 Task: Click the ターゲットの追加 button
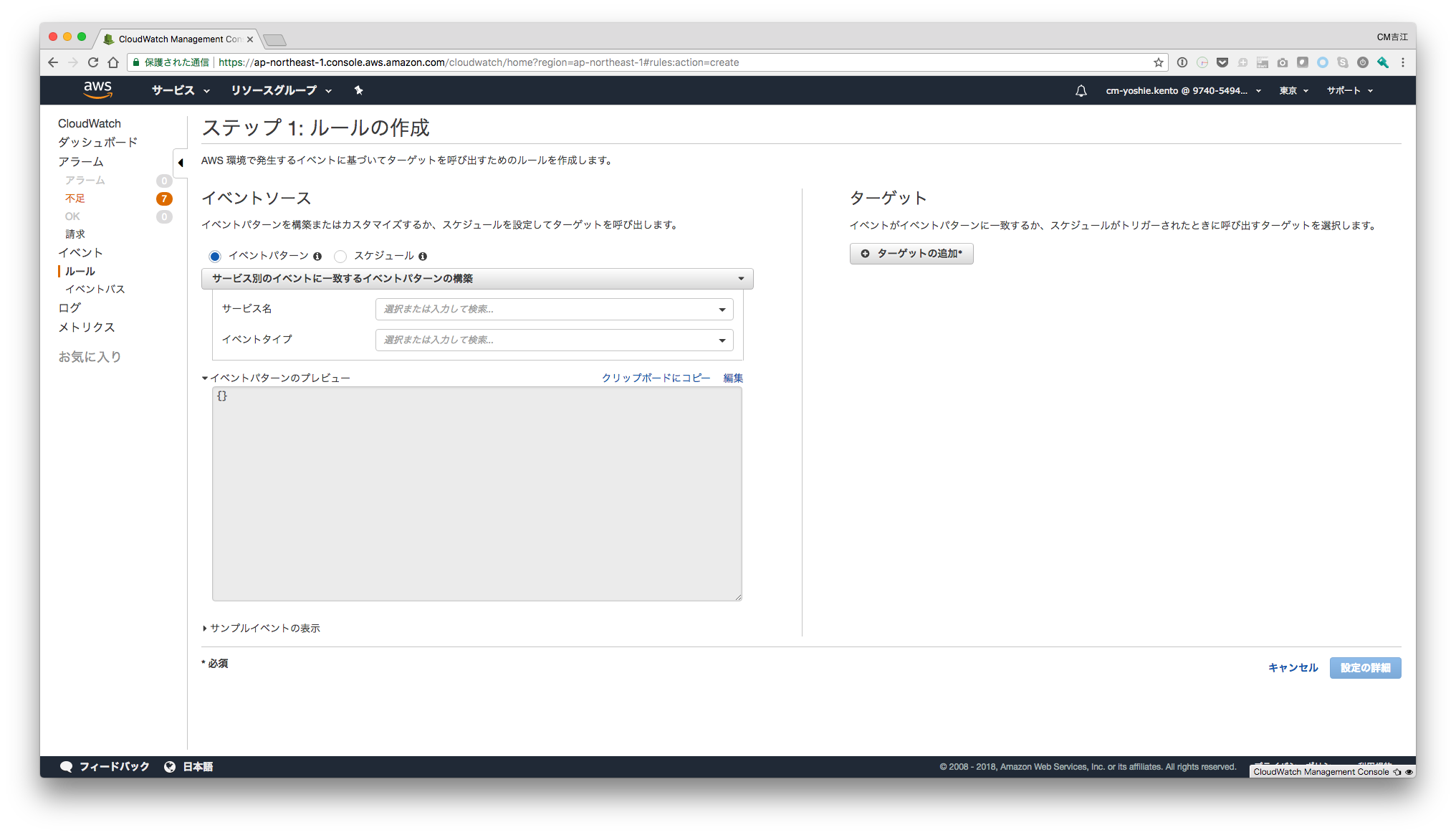click(911, 253)
